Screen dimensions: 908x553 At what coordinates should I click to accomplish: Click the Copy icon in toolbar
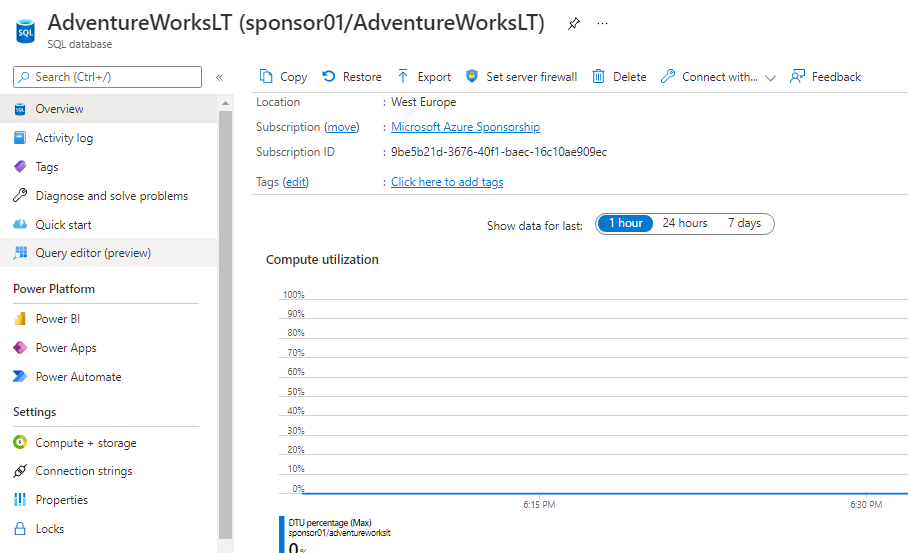[266, 76]
